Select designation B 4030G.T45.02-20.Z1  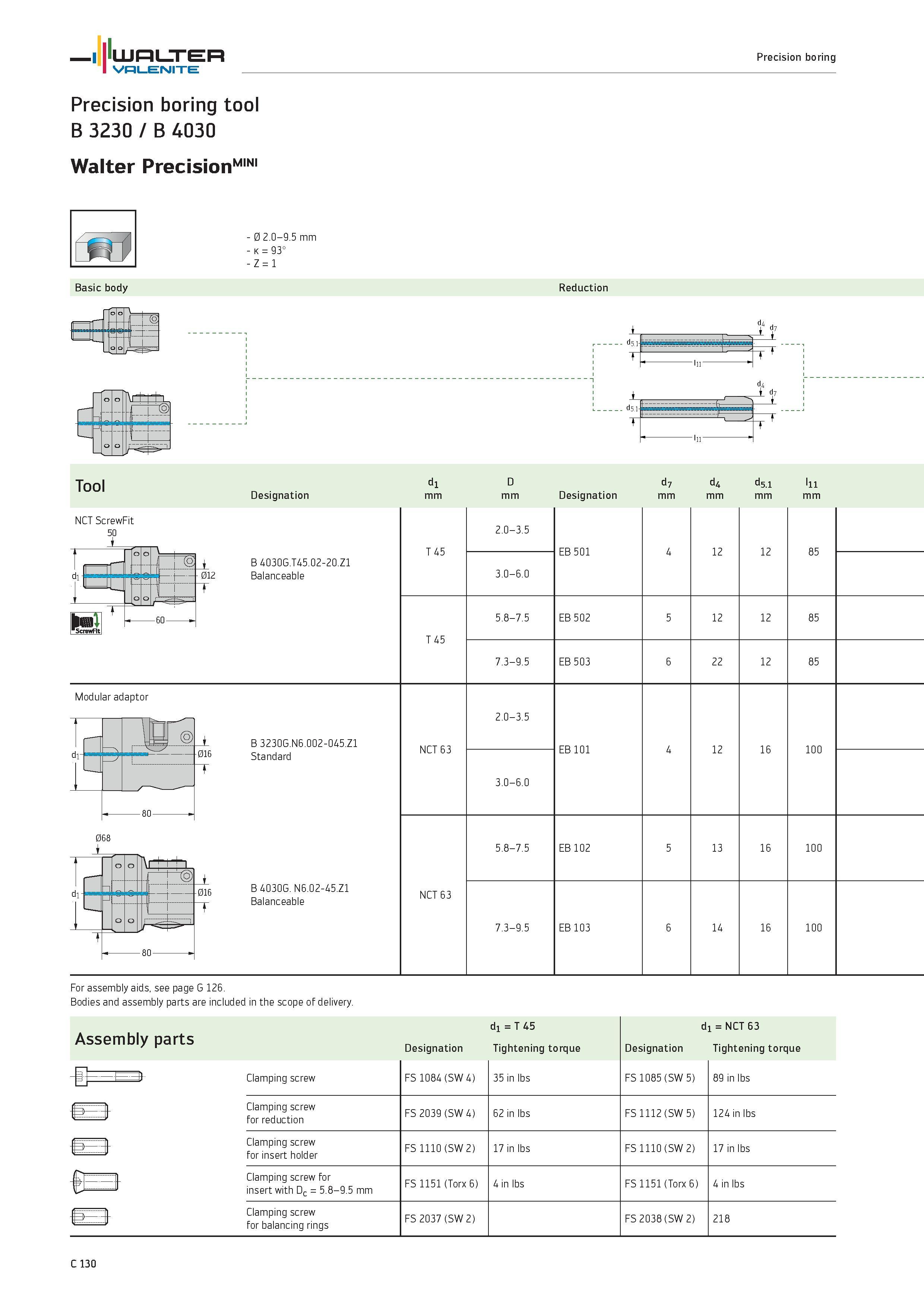(301, 563)
